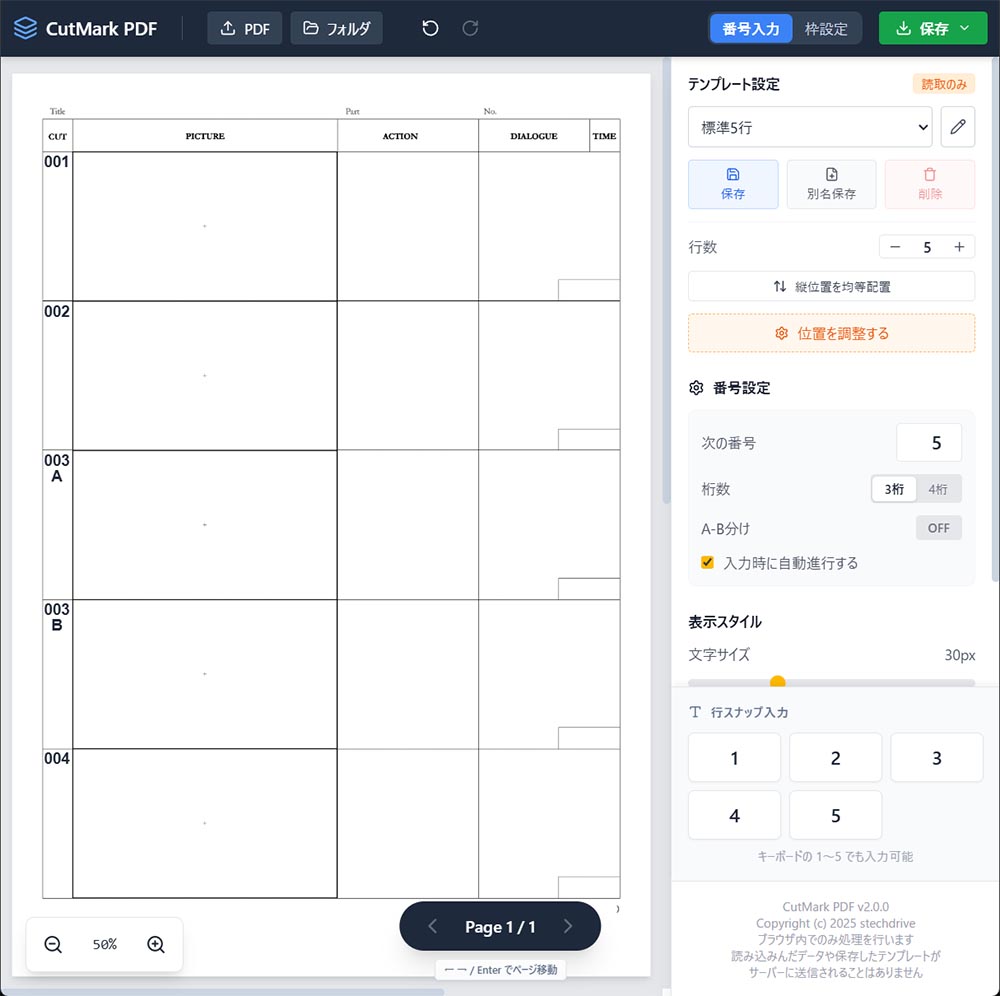
Task: Select 4桁 digit option
Action: click(938, 489)
